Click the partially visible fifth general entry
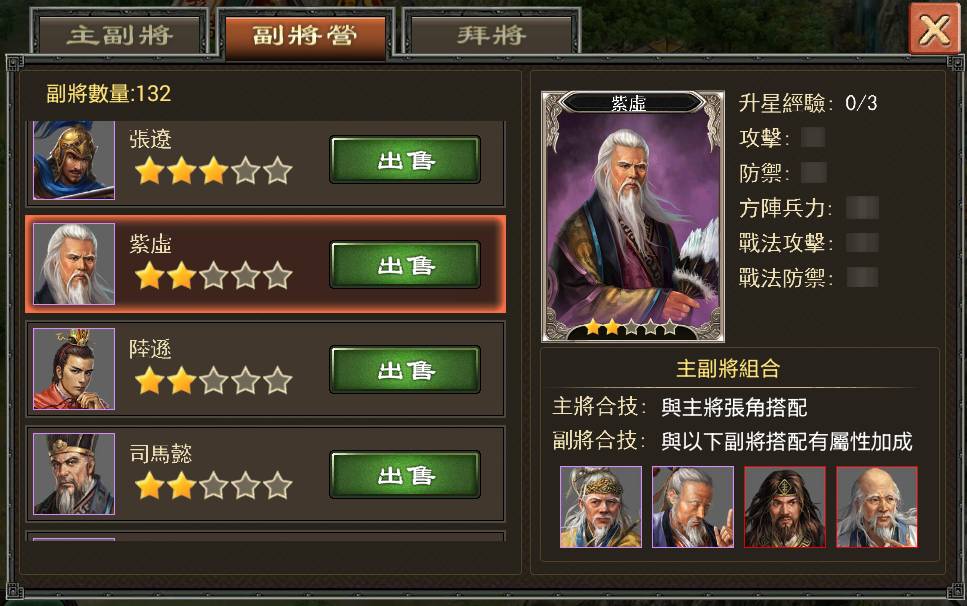967x606 pixels. (265, 536)
